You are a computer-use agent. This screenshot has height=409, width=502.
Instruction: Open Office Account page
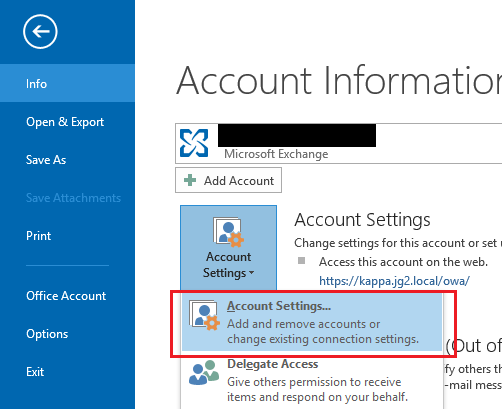coord(67,296)
